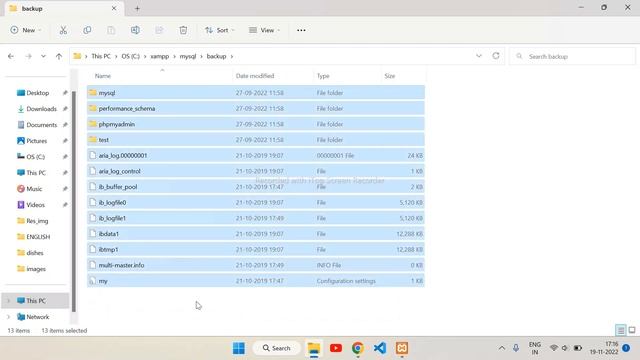Go back with the left arrow
Screen dimensions: 640x360
pyautogui.click(x=11, y=56)
